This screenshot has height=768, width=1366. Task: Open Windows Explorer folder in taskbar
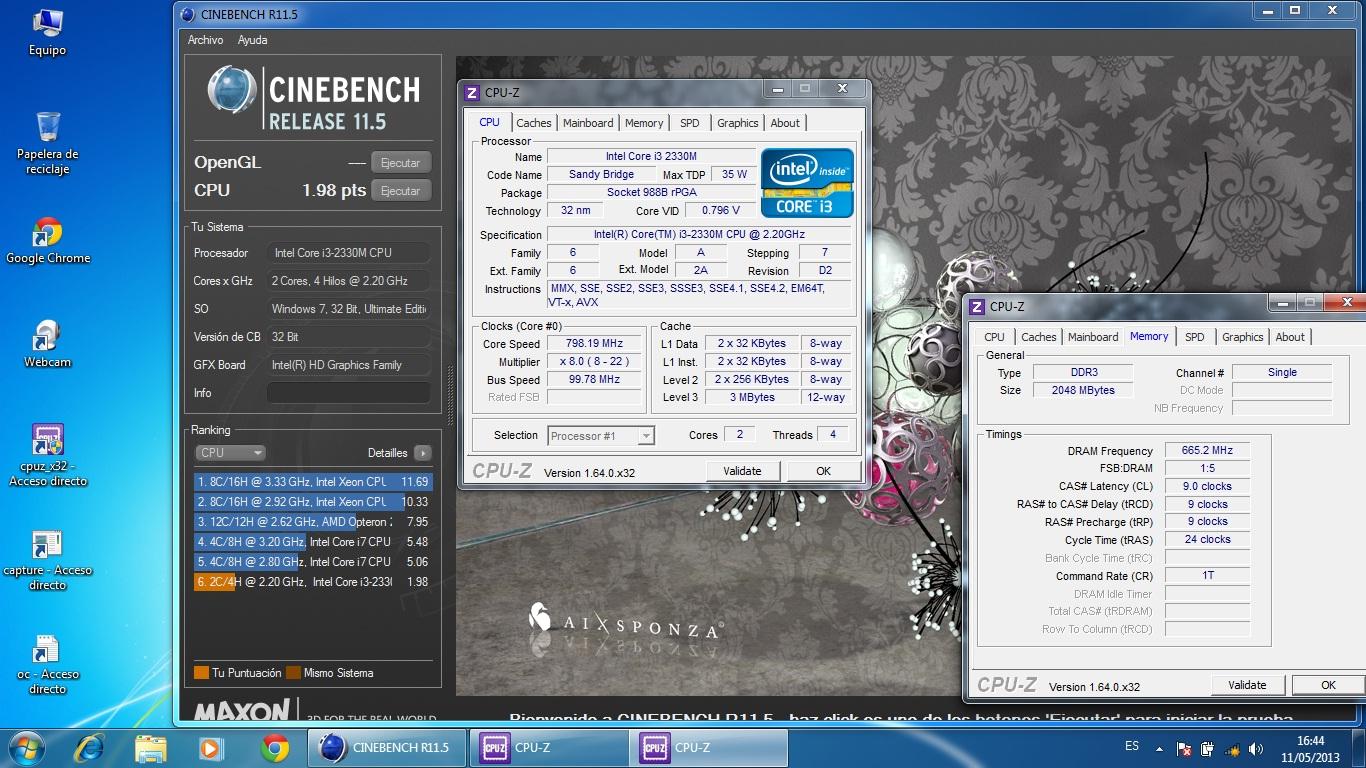pos(151,748)
